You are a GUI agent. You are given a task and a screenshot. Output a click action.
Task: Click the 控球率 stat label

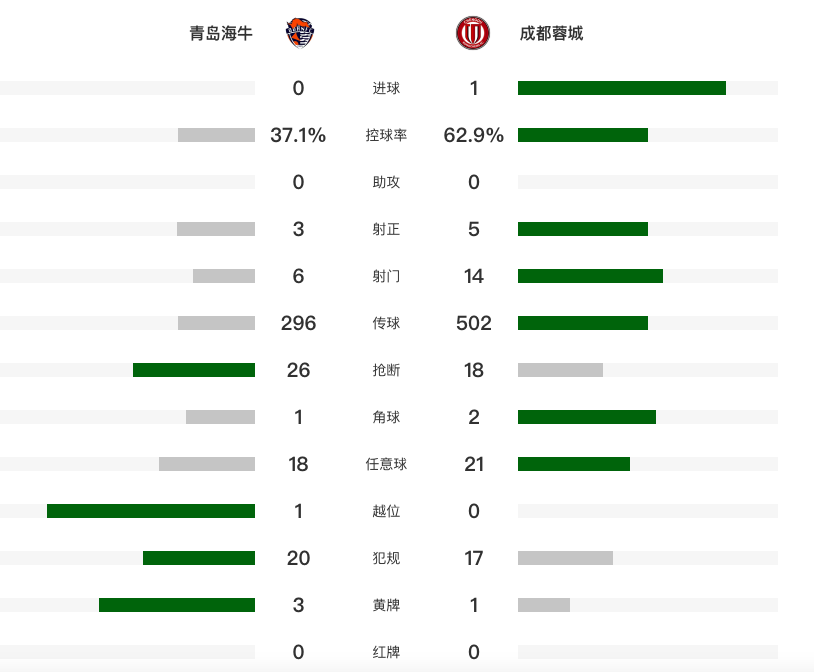(386, 135)
